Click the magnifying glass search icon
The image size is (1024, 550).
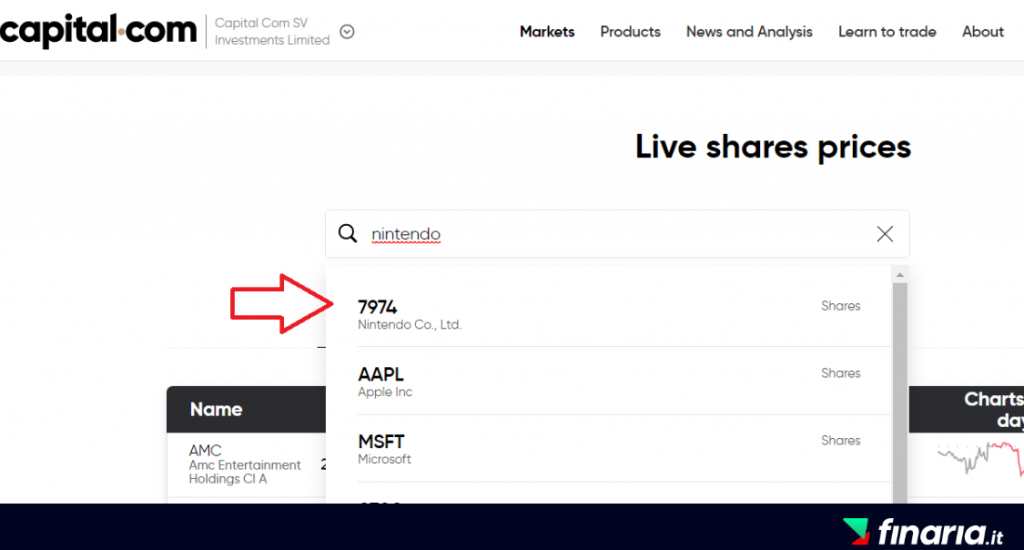click(347, 233)
